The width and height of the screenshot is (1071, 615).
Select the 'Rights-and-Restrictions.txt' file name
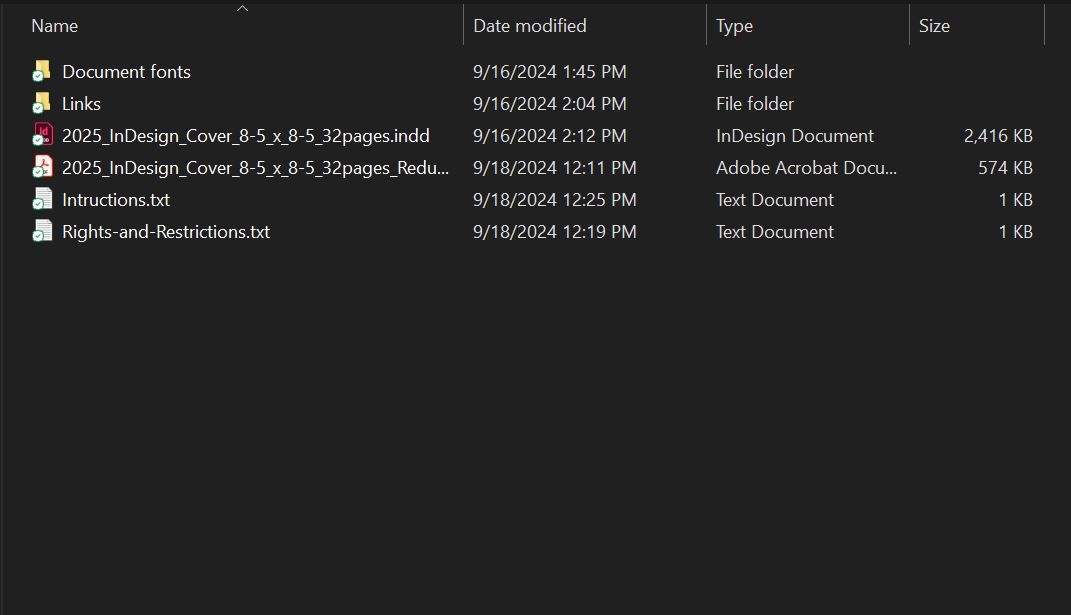coord(166,232)
